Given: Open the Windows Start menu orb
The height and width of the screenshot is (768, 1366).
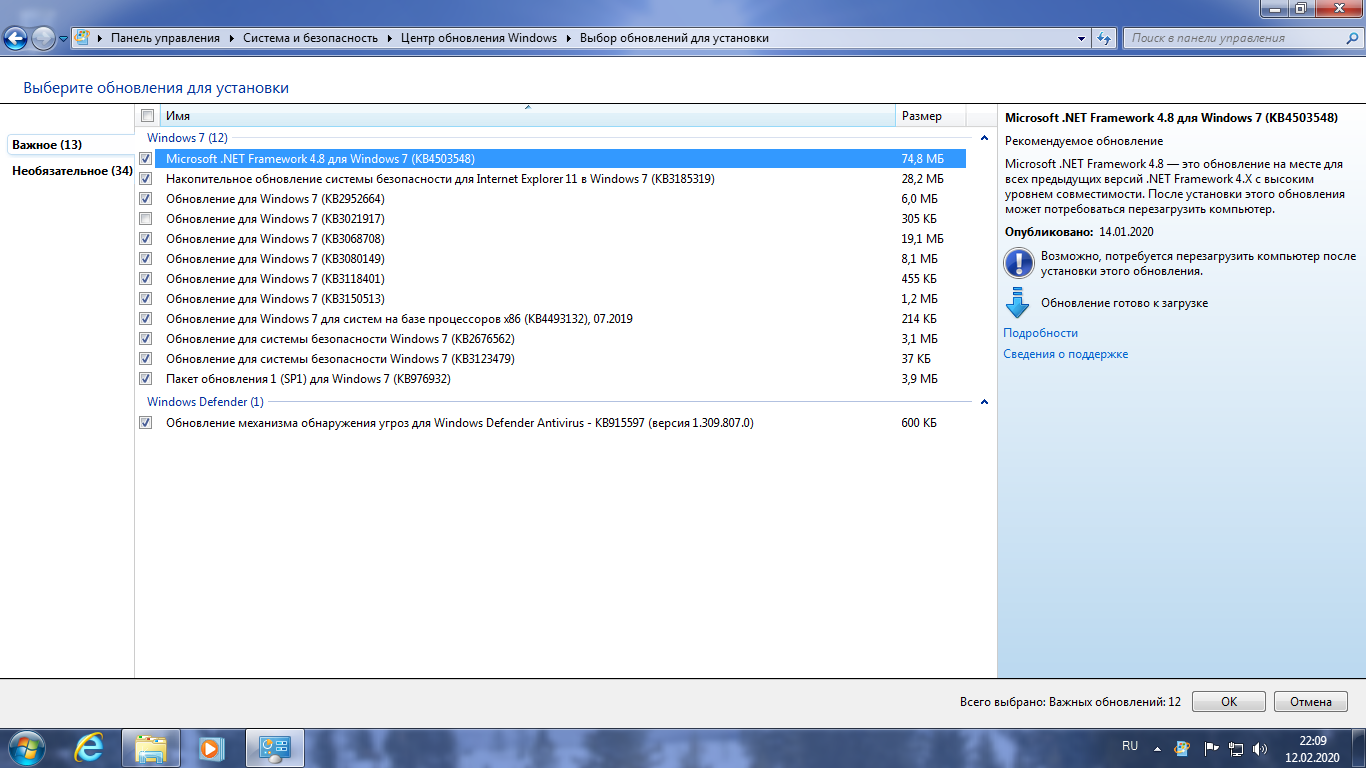Looking at the screenshot, I should click(x=26, y=748).
